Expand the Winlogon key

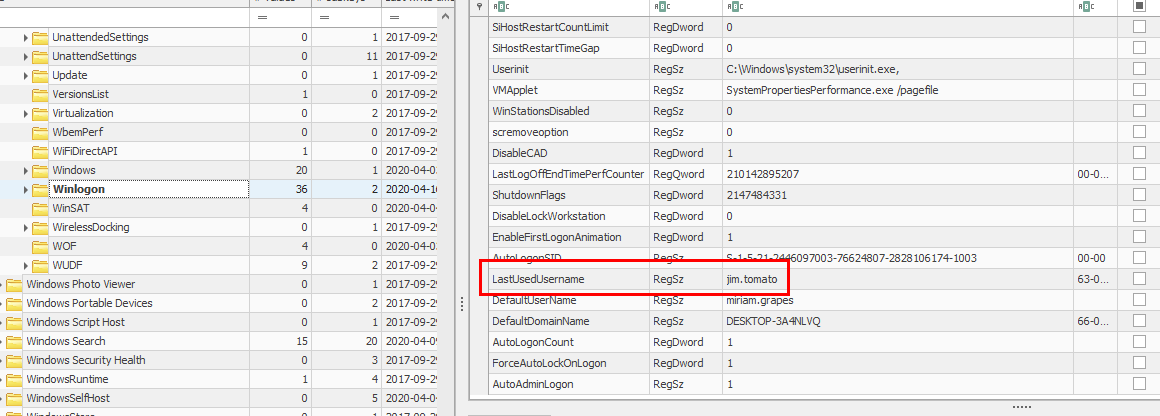coord(25,189)
